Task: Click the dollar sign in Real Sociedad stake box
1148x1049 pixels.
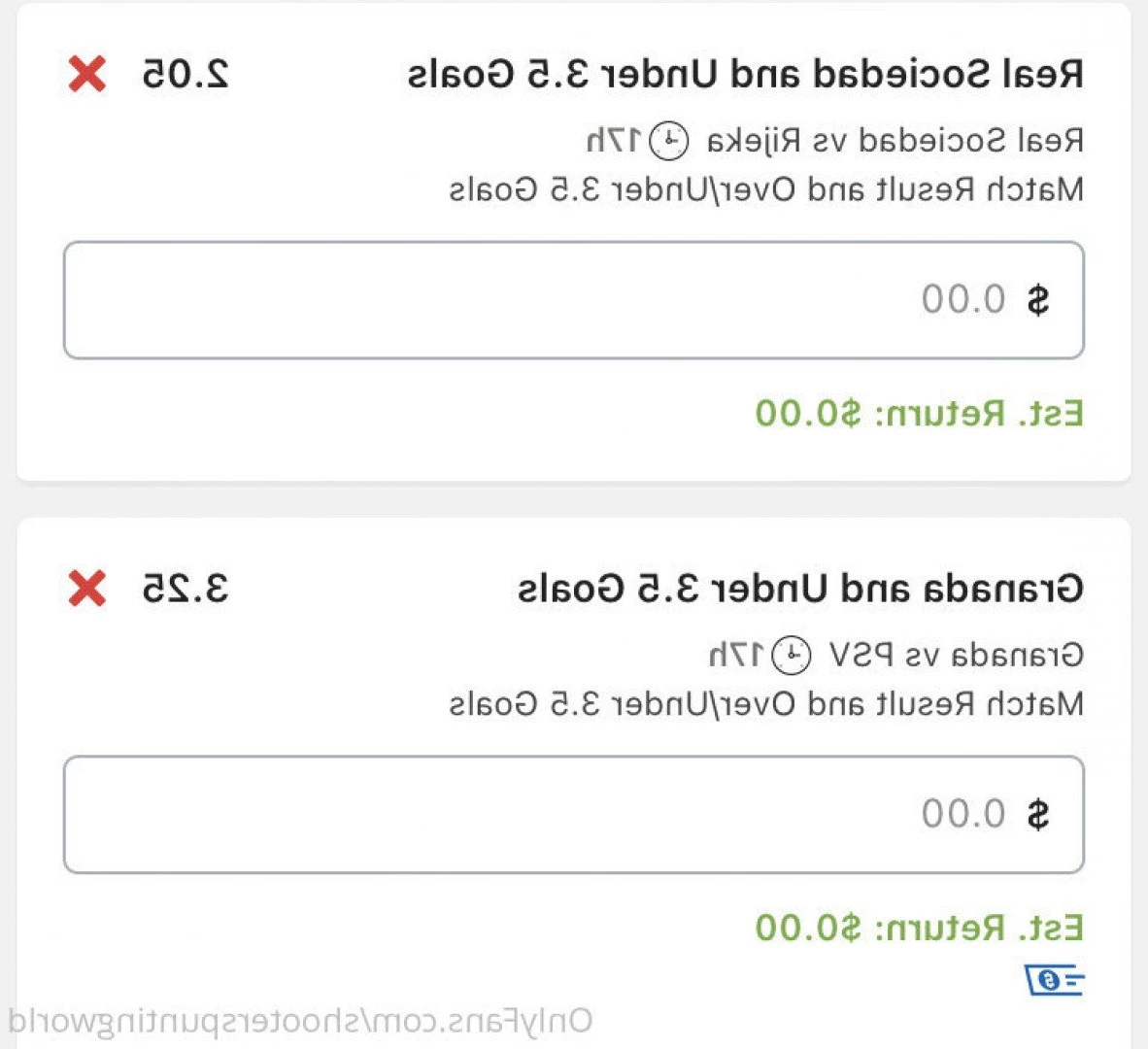Action: click(1038, 300)
